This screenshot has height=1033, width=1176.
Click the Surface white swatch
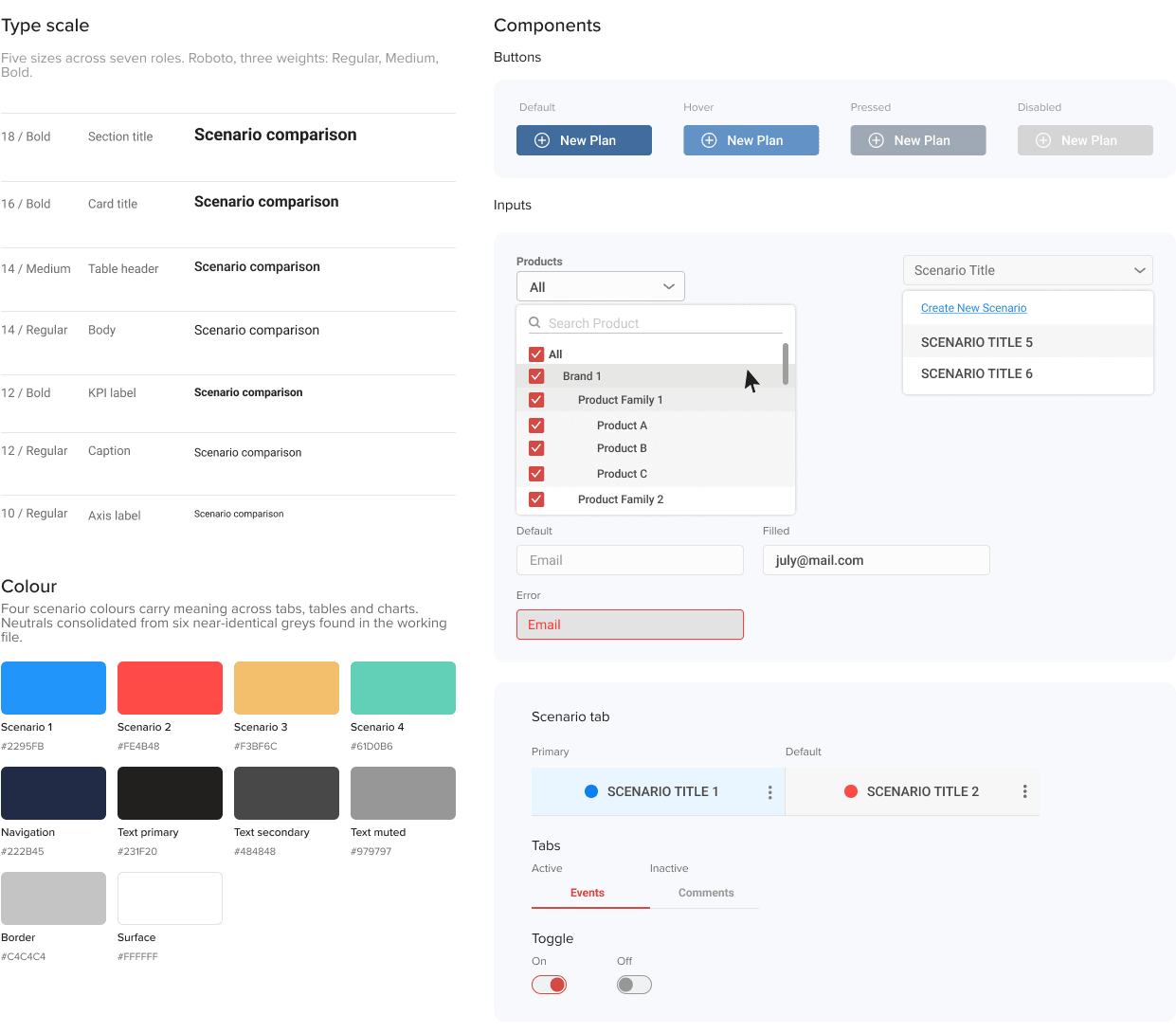pyautogui.click(x=170, y=898)
